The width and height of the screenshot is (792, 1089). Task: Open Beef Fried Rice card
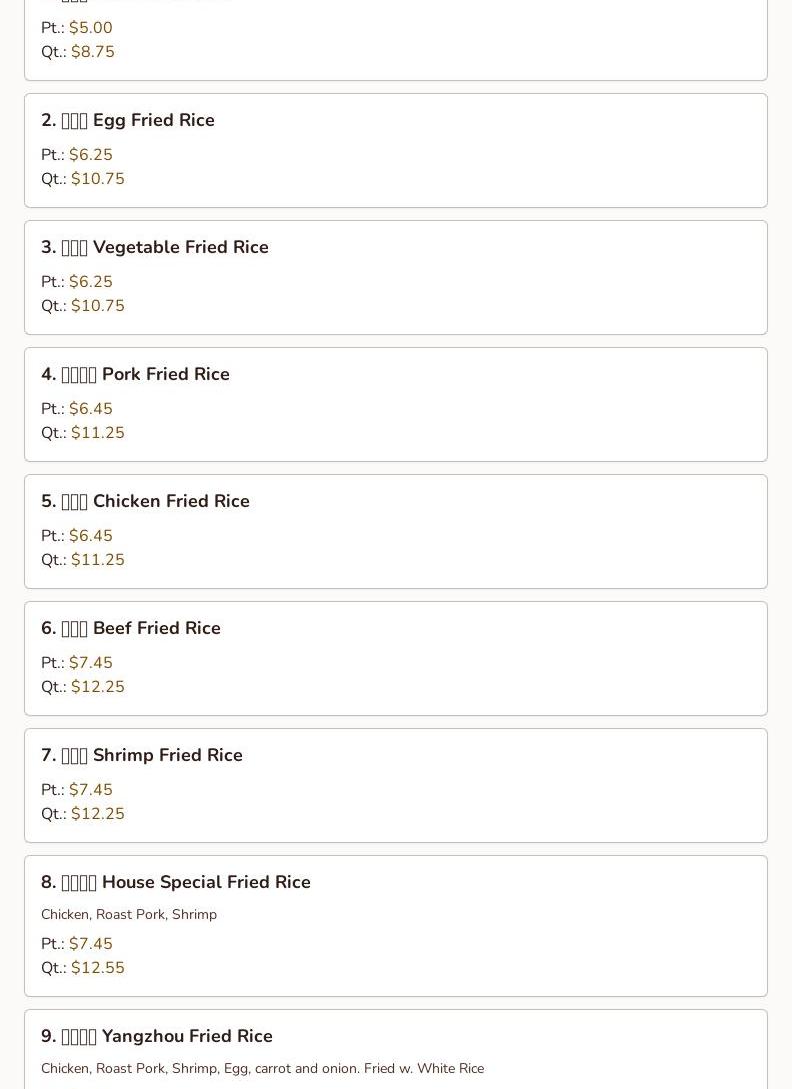pyautogui.click(x=396, y=659)
